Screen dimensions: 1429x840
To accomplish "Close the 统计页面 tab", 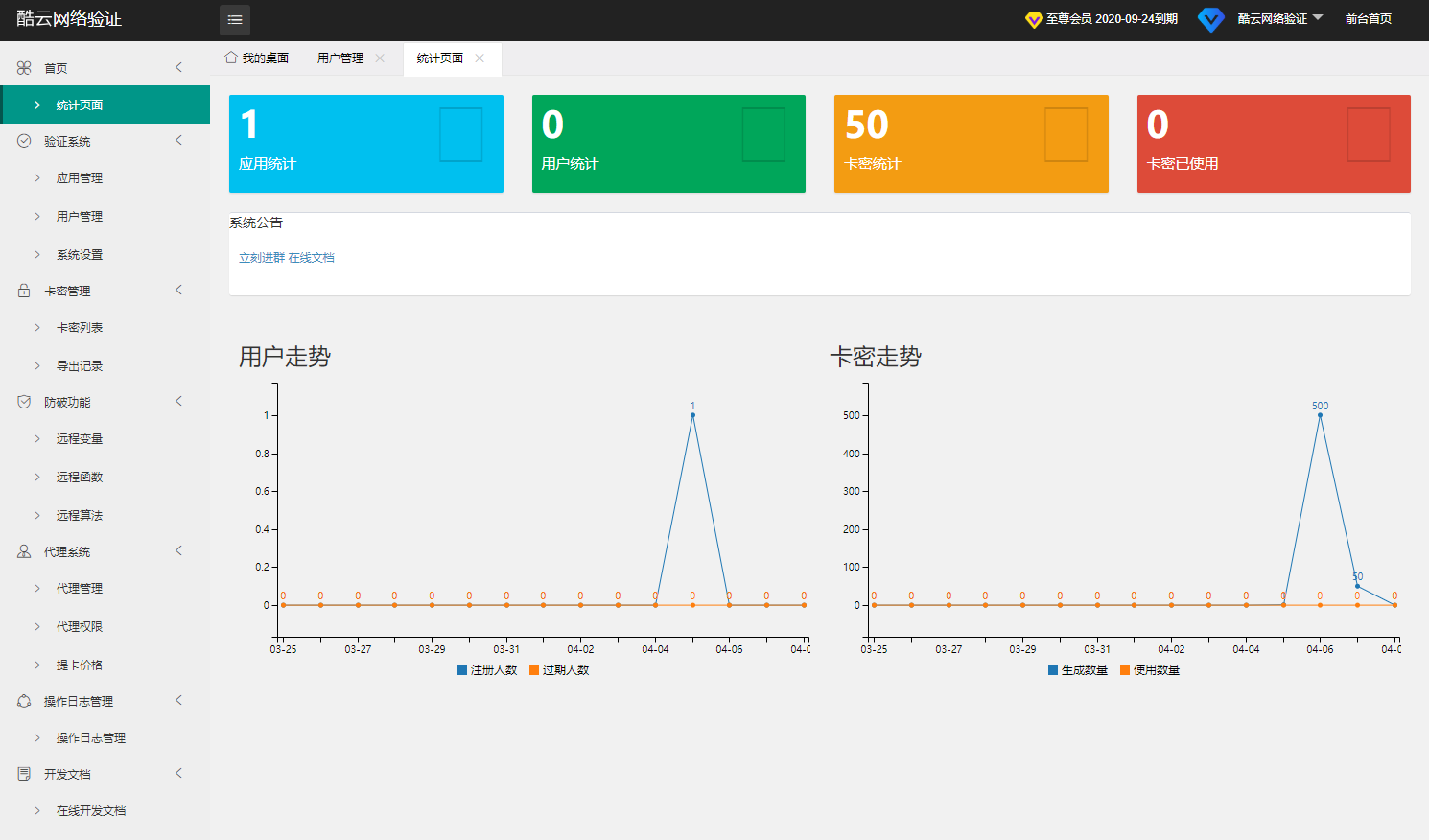I will [x=480, y=58].
